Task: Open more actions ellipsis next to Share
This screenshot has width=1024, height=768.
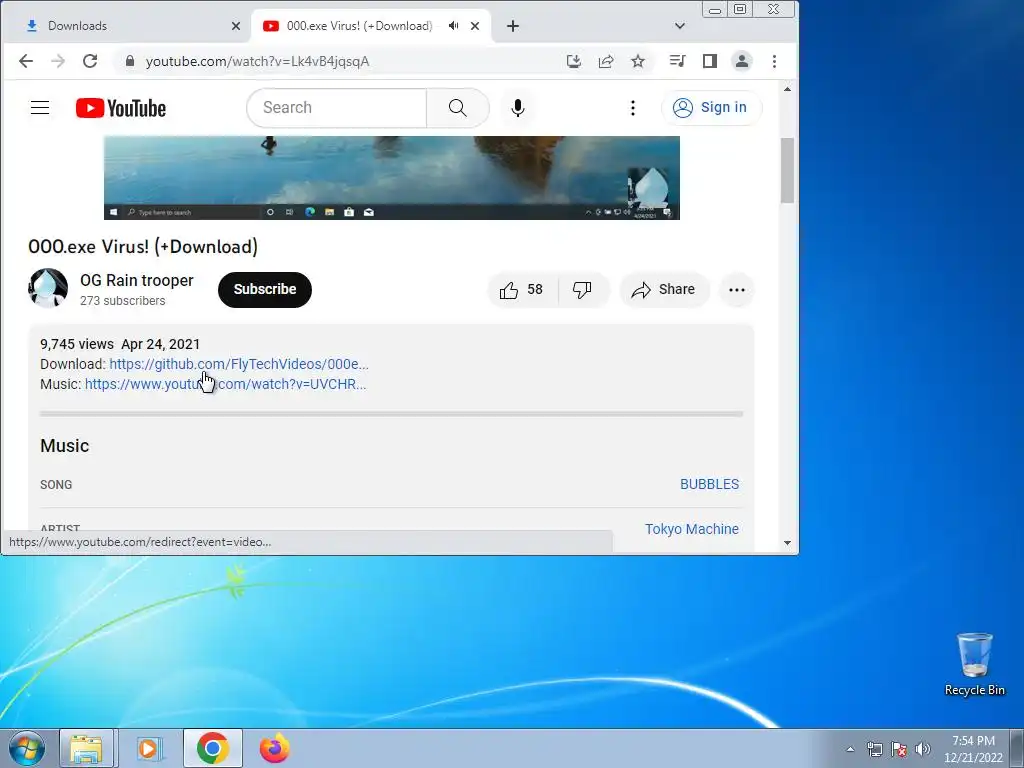Action: (x=737, y=290)
